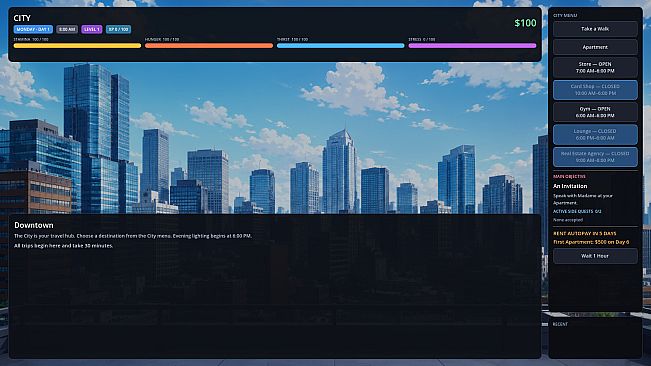Select the closed Real Estate Agency entry

click(x=595, y=157)
